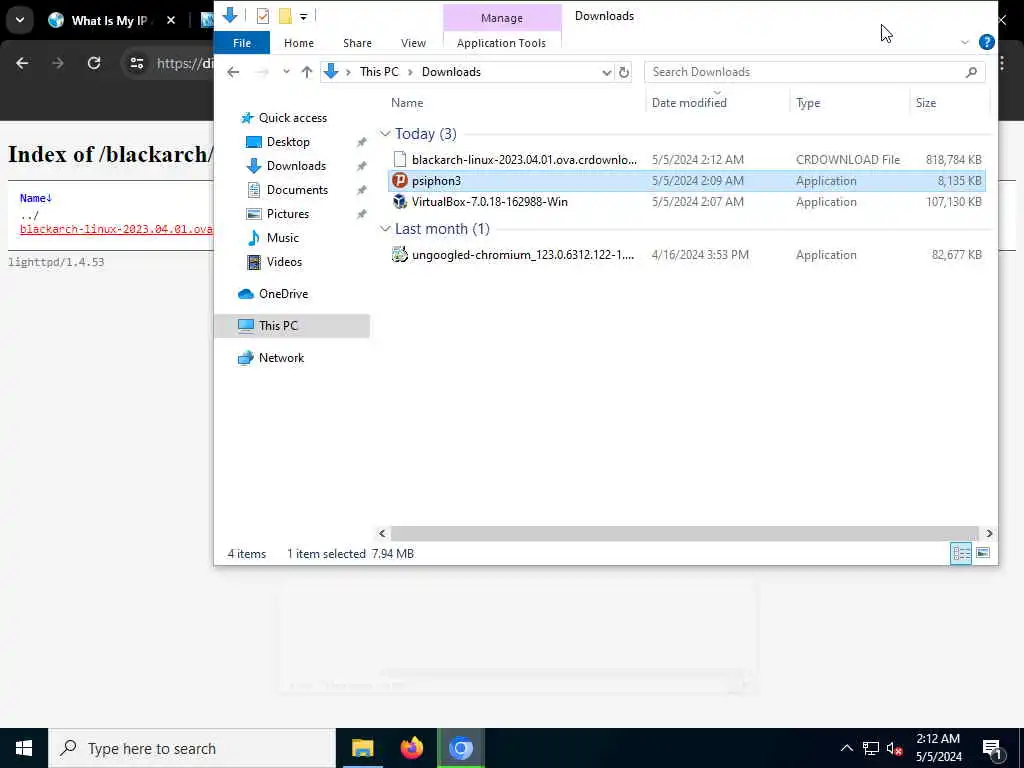
Task: Click the taskbar Type here to search box
Action: tap(192, 748)
